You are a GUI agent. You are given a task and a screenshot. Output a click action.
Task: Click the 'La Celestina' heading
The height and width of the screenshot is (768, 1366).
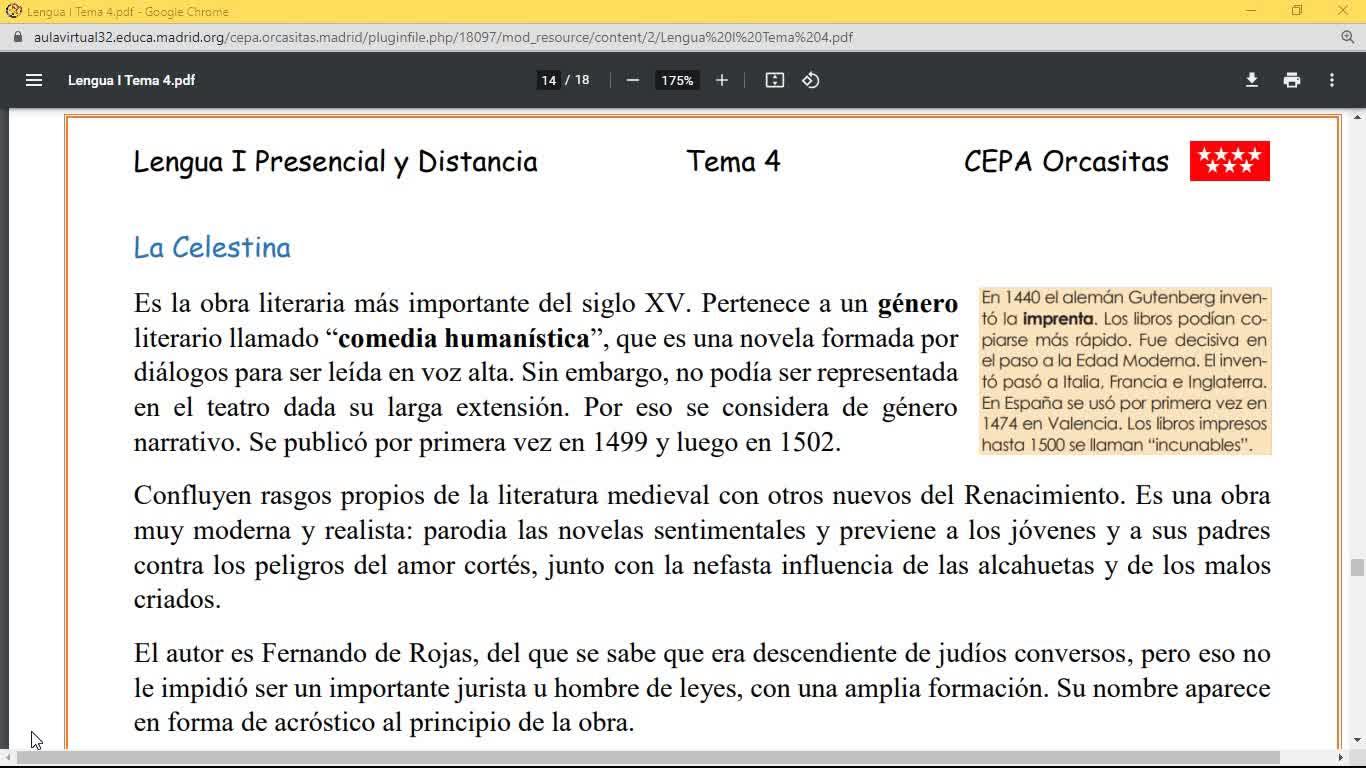coord(212,248)
